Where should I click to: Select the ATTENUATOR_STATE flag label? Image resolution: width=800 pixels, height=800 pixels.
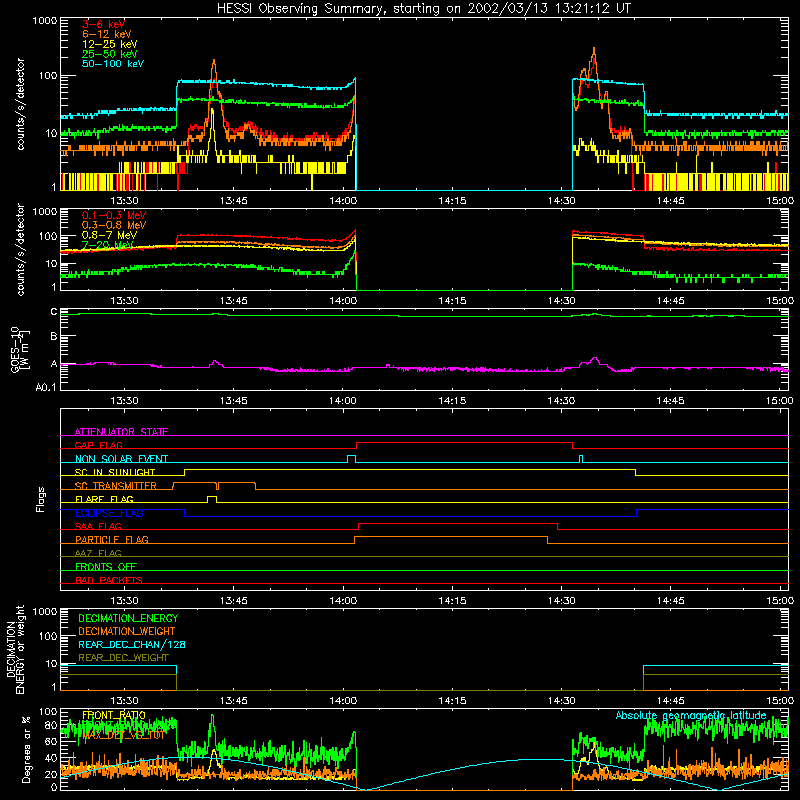[x=121, y=432]
